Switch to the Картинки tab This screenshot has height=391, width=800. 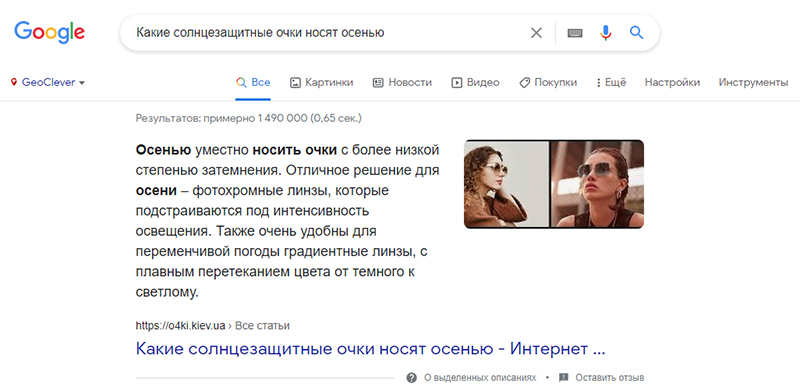321,82
